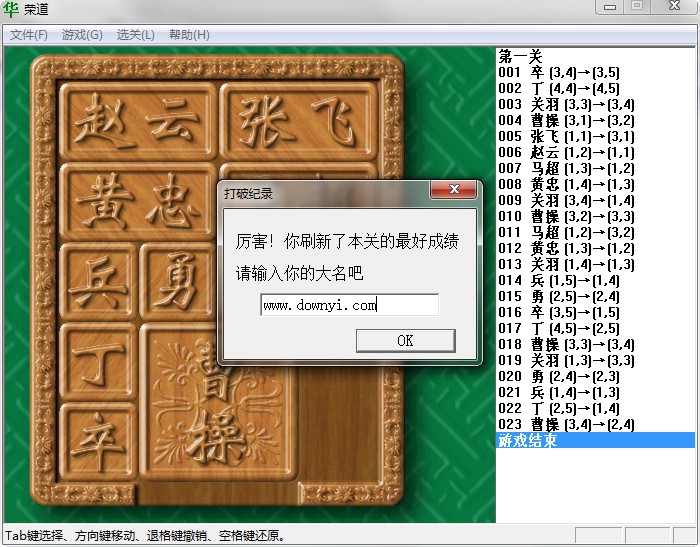Open the 文件(F) menu
Image resolution: width=700 pixels, height=547 pixels.
click(29, 35)
